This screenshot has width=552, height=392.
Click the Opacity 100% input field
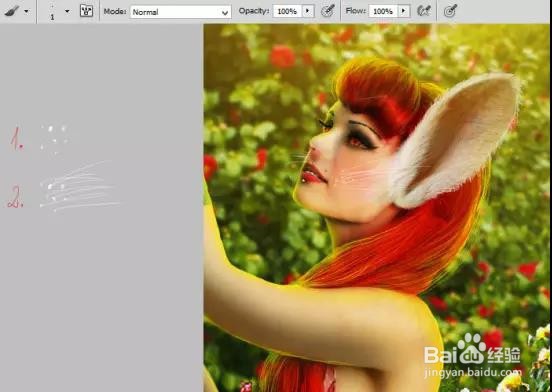[287, 12]
